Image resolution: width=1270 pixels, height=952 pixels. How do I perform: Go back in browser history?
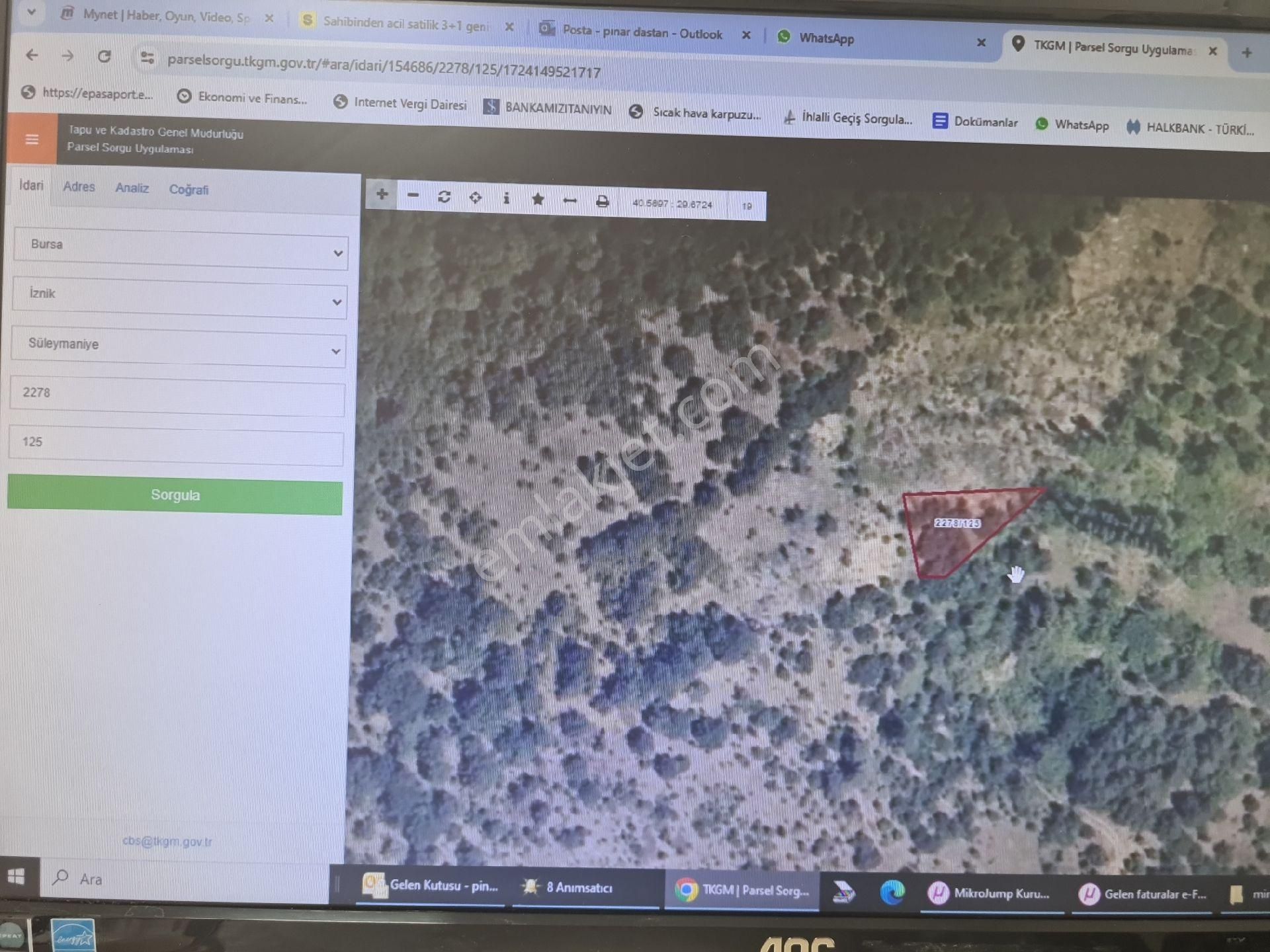[x=32, y=56]
